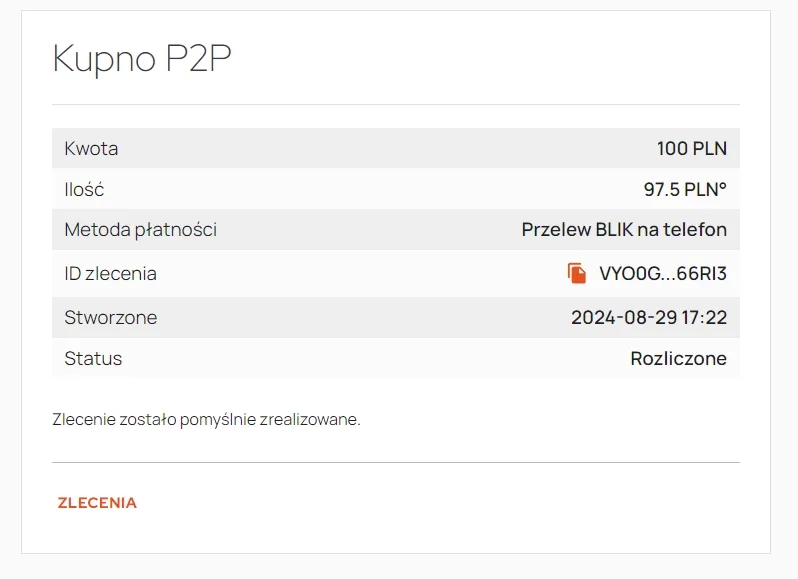Click the Status row label
The image size is (798, 579).
pos(93,358)
